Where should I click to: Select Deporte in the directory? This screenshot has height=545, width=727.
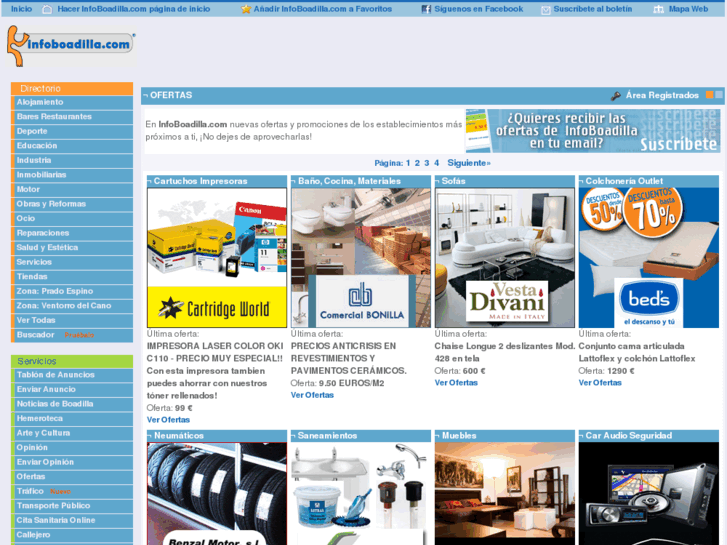pos(72,131)
